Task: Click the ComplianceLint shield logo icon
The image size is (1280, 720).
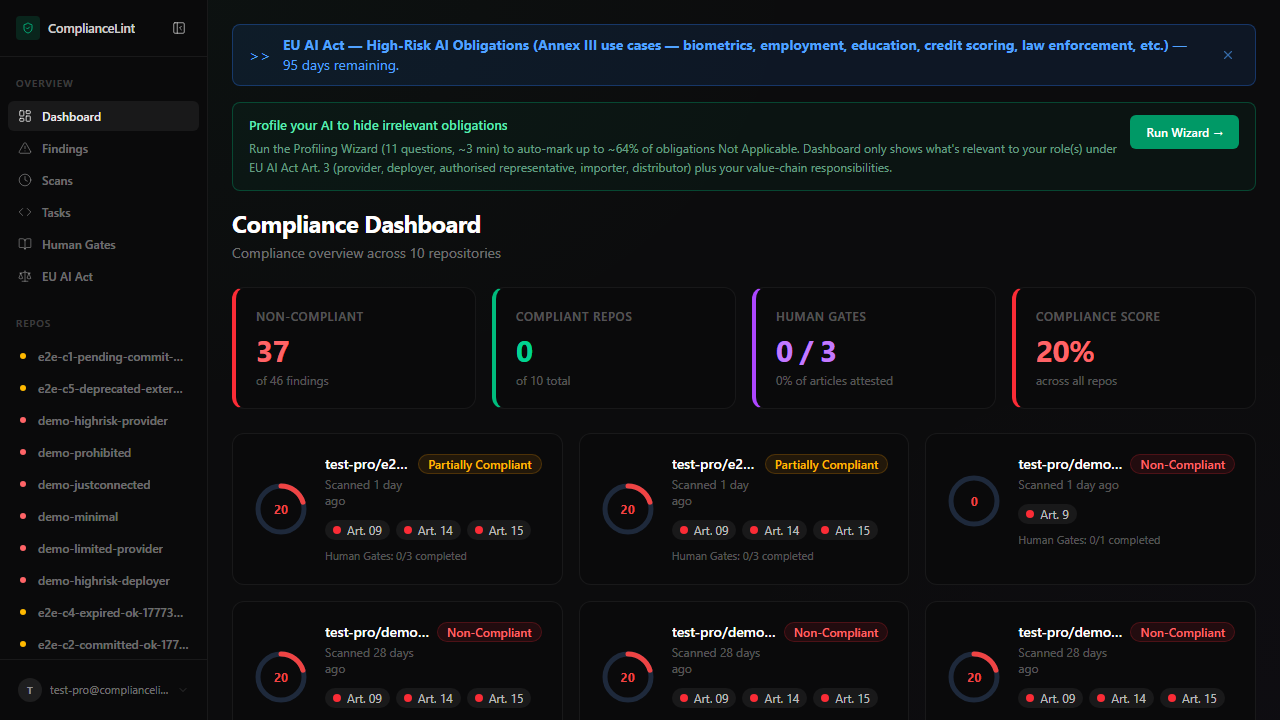Action: click(x=28, y=28)
